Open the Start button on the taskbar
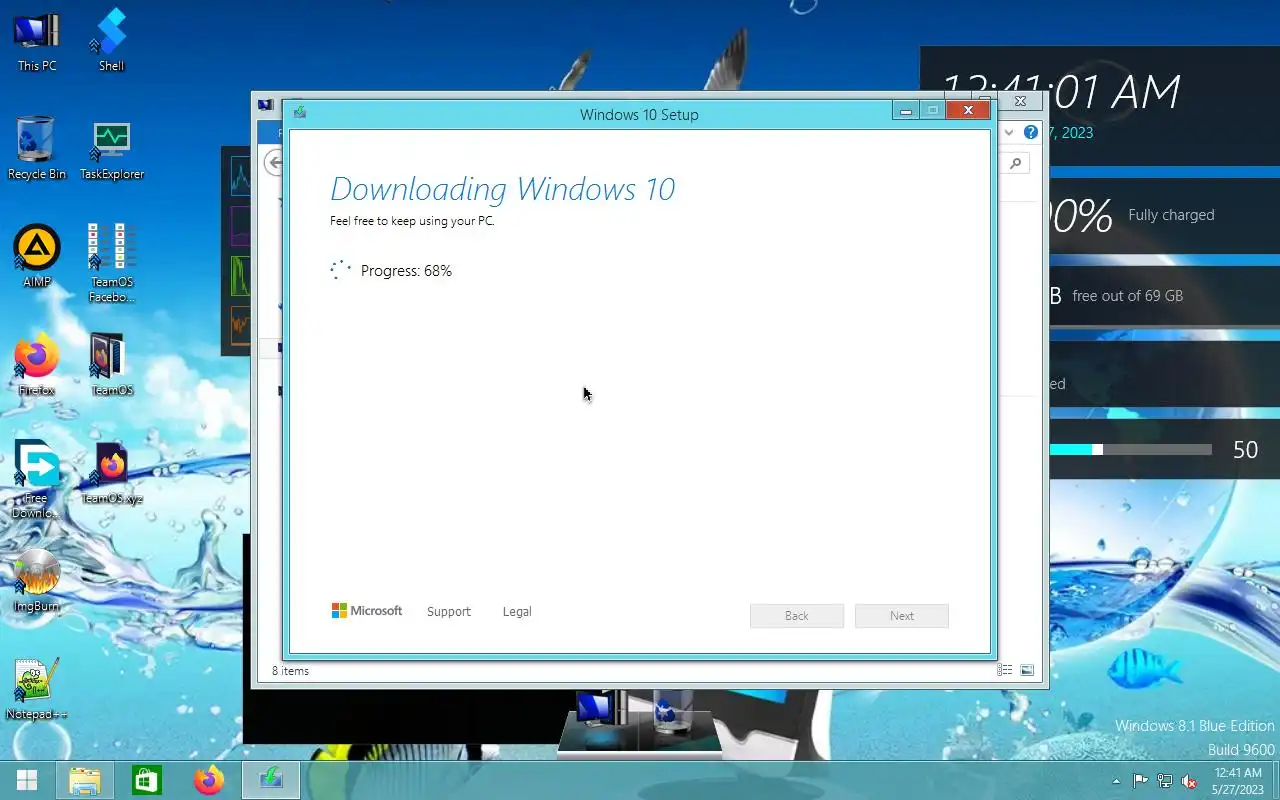The width and height of the screenshot is (1280, 800). 27,780
